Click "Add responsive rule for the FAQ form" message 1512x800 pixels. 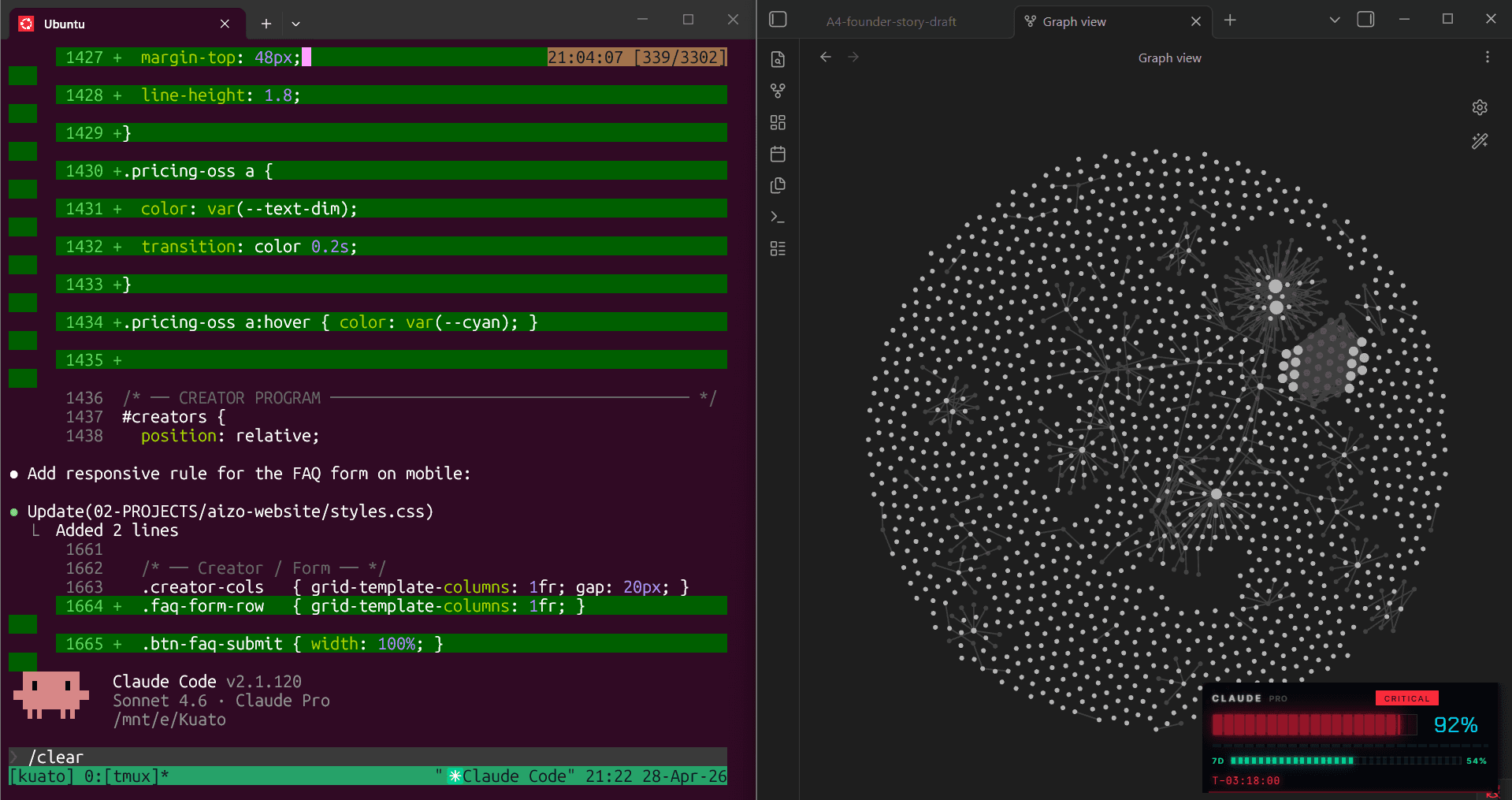point(249,474)
